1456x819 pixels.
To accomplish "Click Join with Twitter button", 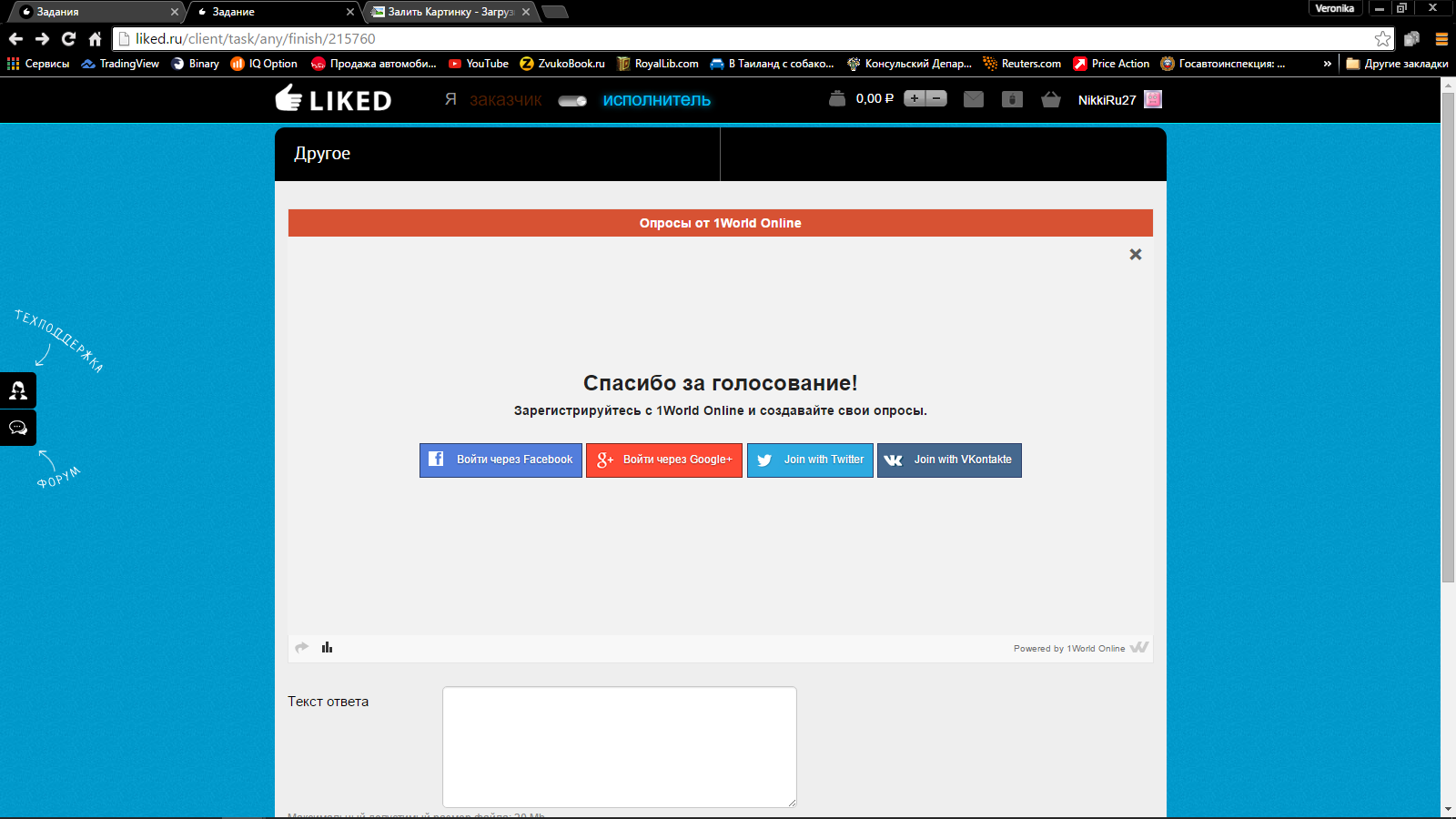I will (810, 460).
